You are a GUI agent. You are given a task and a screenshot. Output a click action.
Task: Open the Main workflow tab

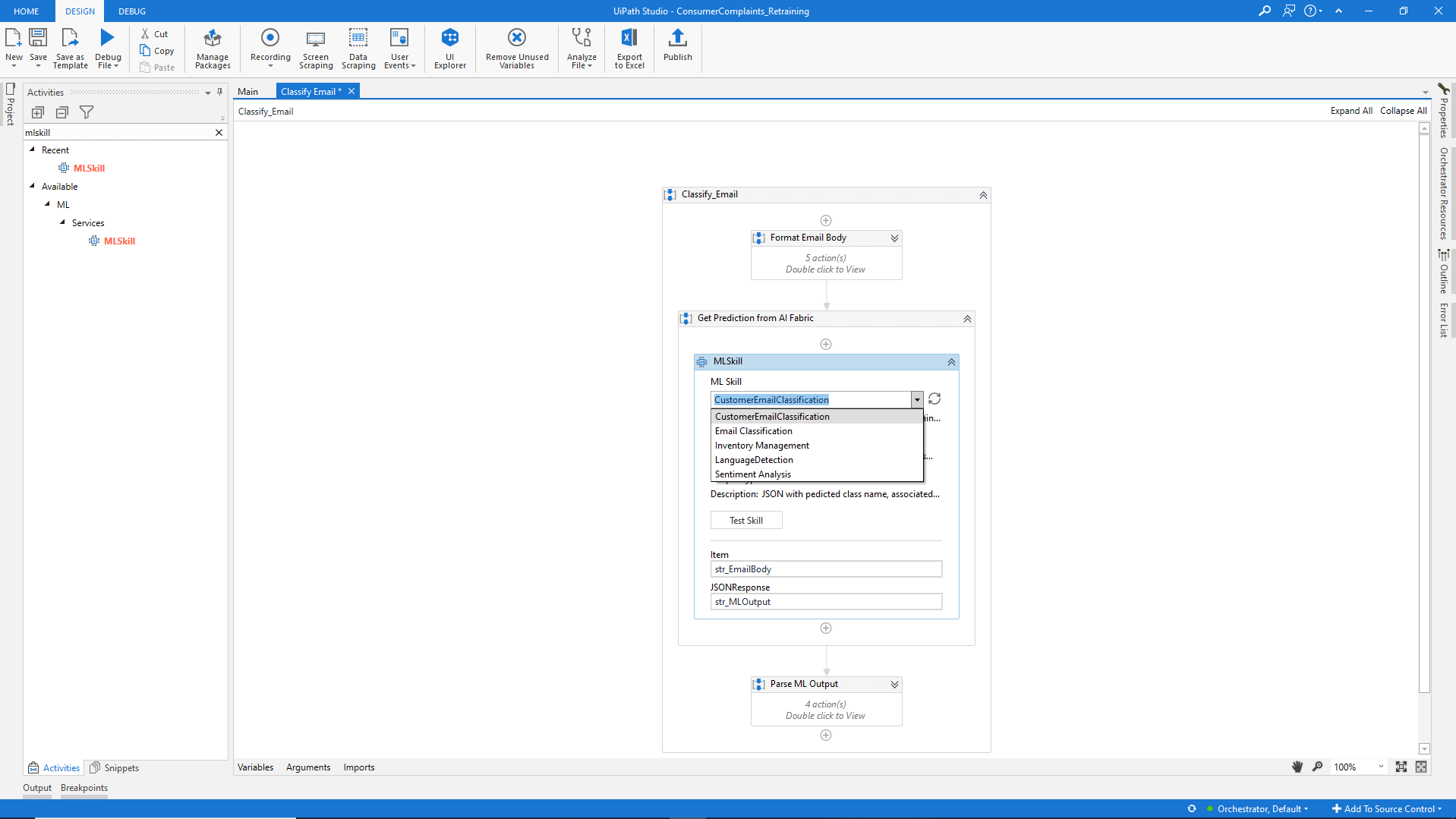coord(248,91)
